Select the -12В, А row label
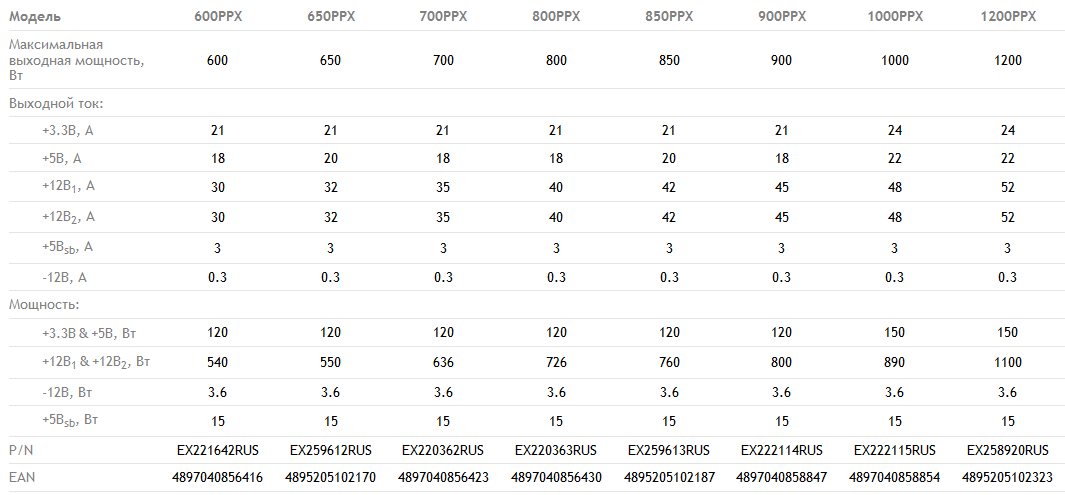The height and width of the screenshot is (495, 1065). tap(66, 277)
